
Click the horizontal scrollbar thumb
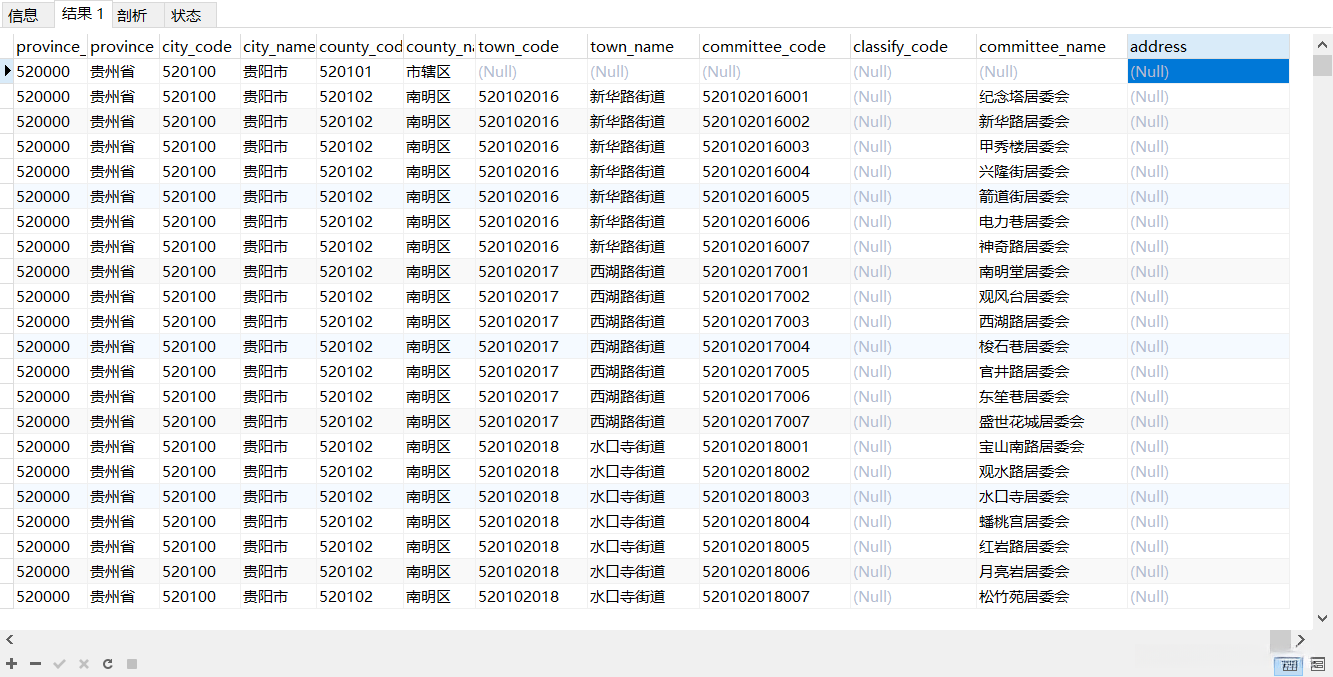pos(1280,640)
